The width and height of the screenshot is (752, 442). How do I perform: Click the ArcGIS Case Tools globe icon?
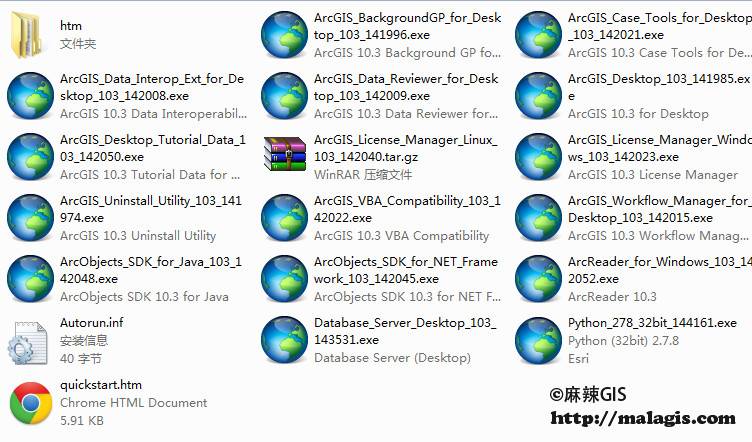click(x=539, y=35)
